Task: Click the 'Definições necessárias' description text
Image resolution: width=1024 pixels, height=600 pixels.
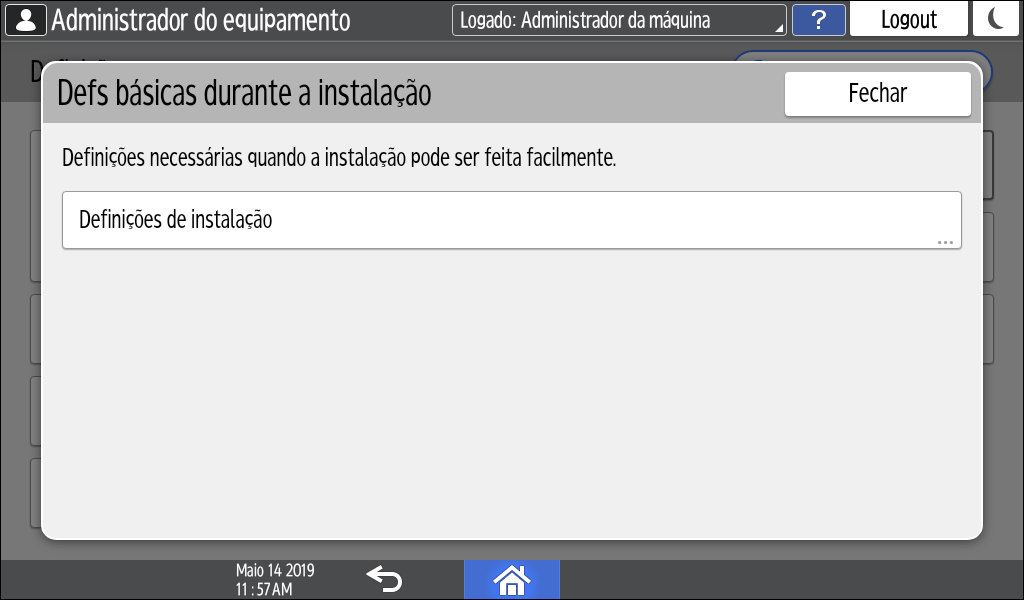Action: [x=338, y=158]
